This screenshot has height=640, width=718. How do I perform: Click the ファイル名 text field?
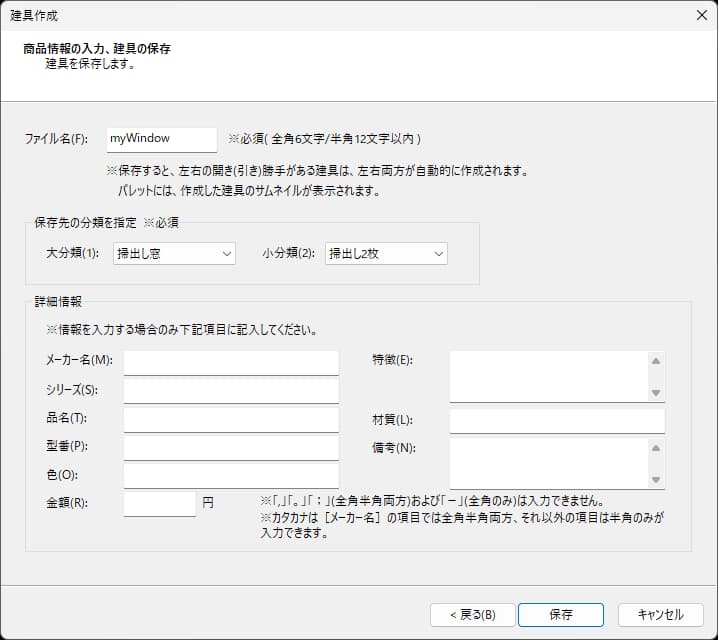[162, 140]
